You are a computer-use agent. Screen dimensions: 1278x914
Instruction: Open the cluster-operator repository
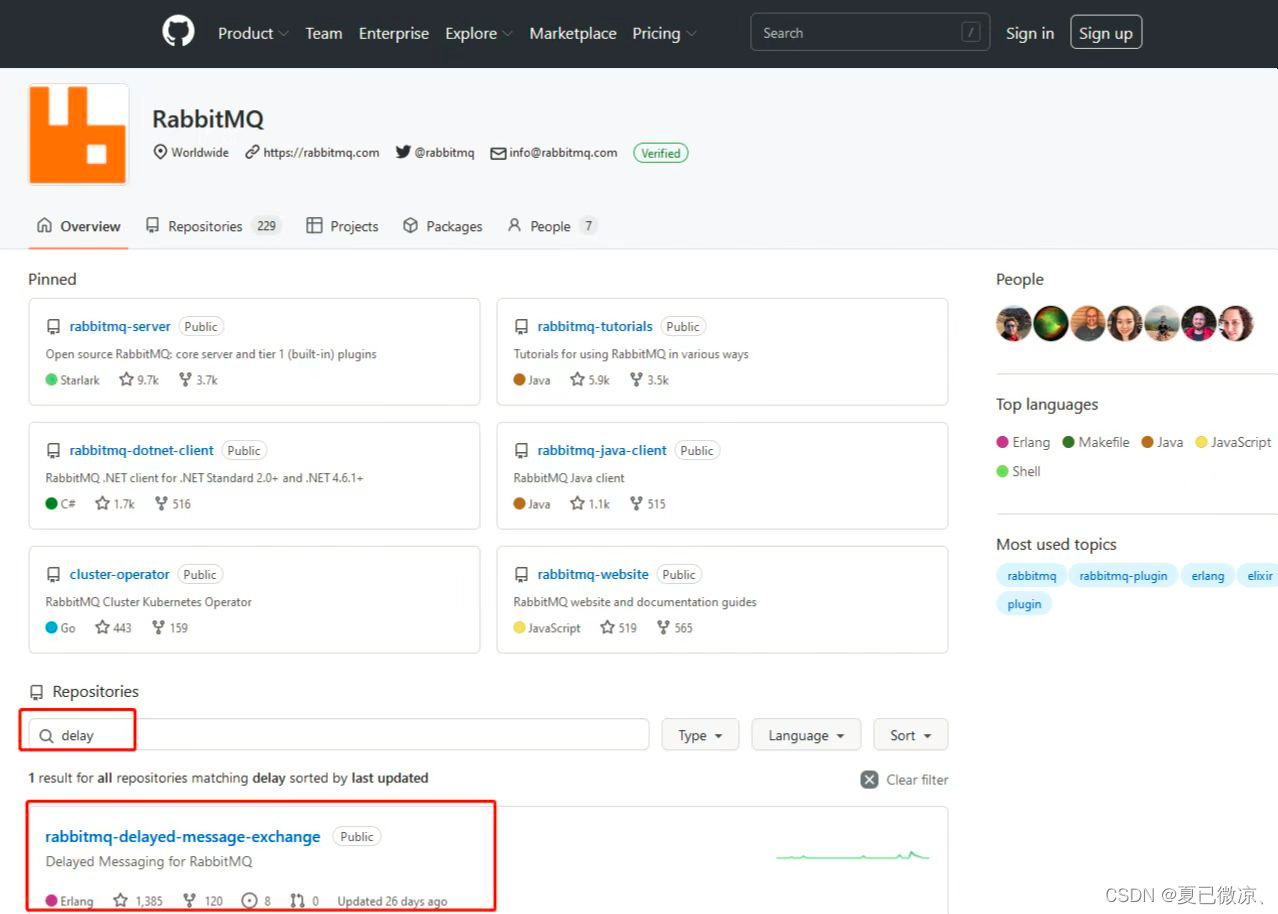[x=119, y=574]
